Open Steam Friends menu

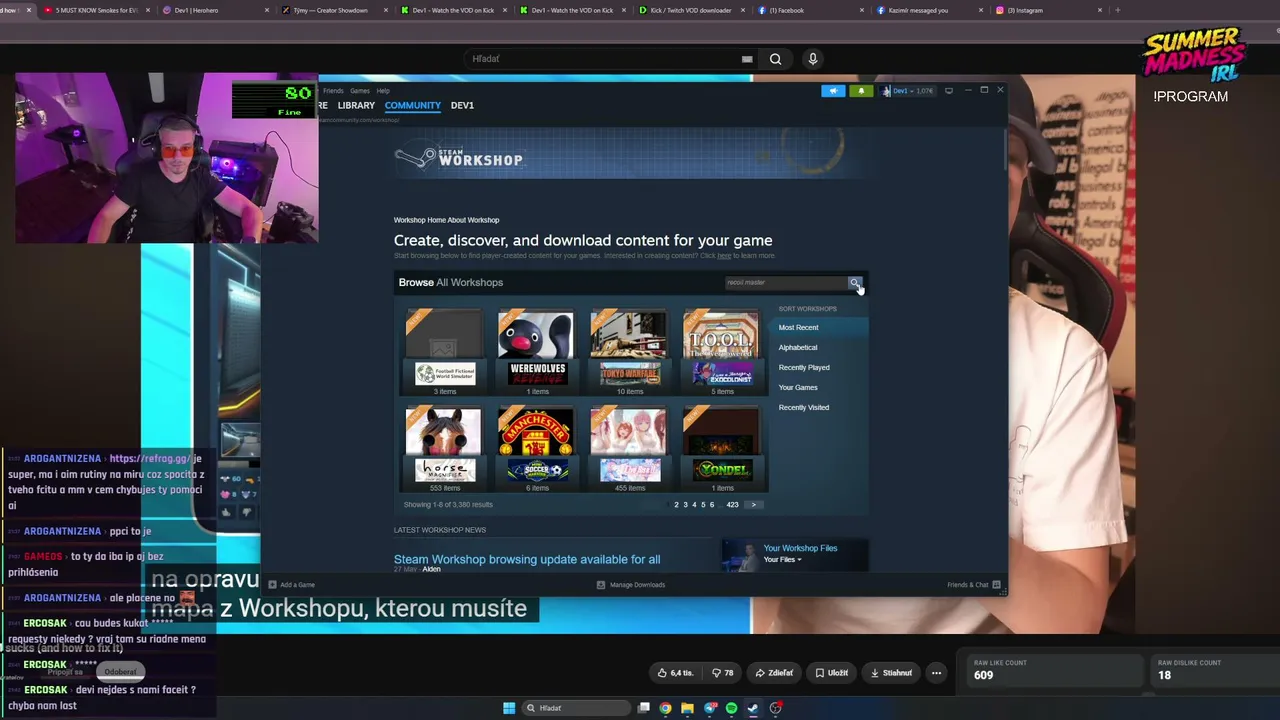click(x=333, y=91)
